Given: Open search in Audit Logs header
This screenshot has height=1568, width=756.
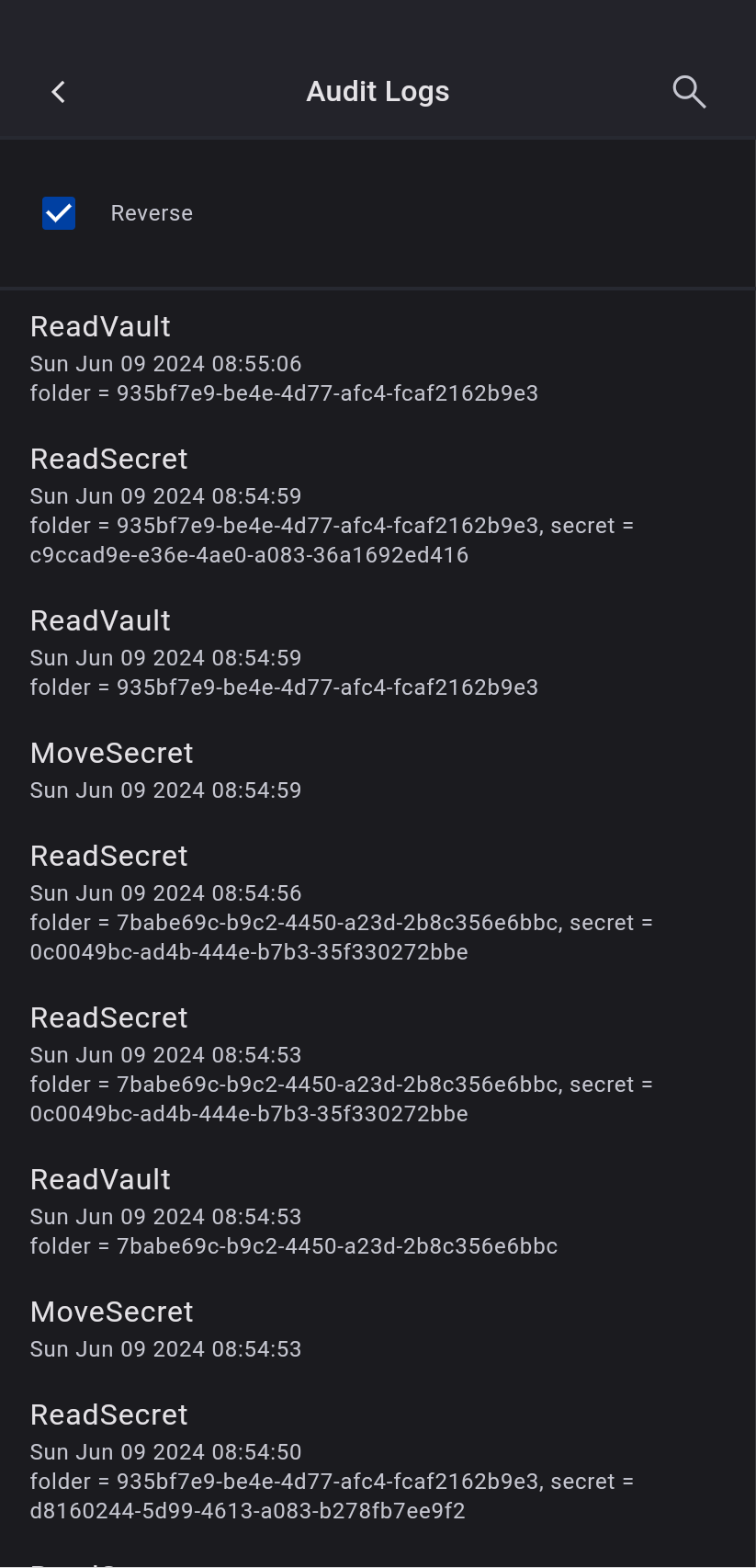Looking at the screenshot, I should (688, 92).
